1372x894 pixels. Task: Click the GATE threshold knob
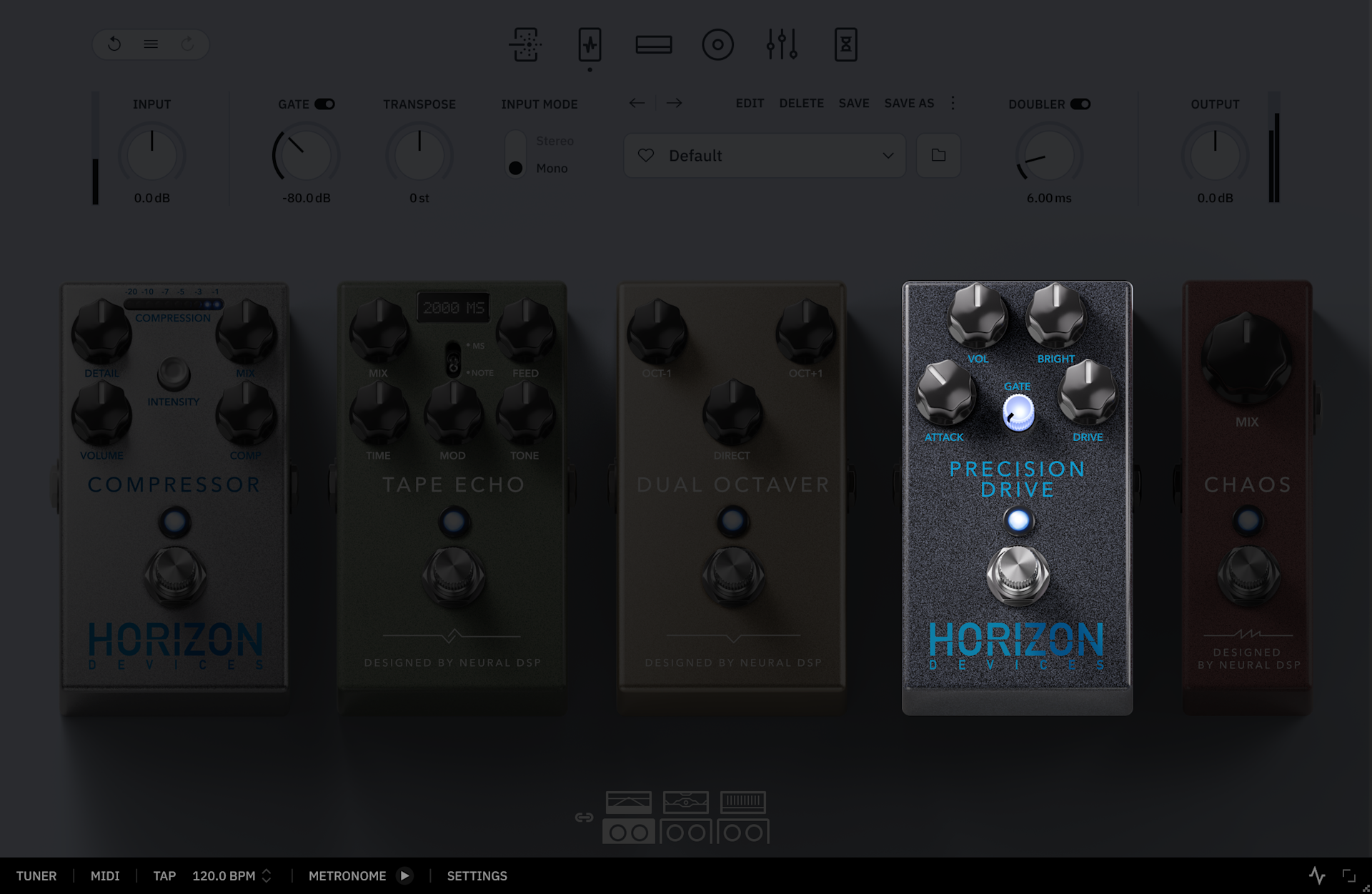click(x=306, y=154)
